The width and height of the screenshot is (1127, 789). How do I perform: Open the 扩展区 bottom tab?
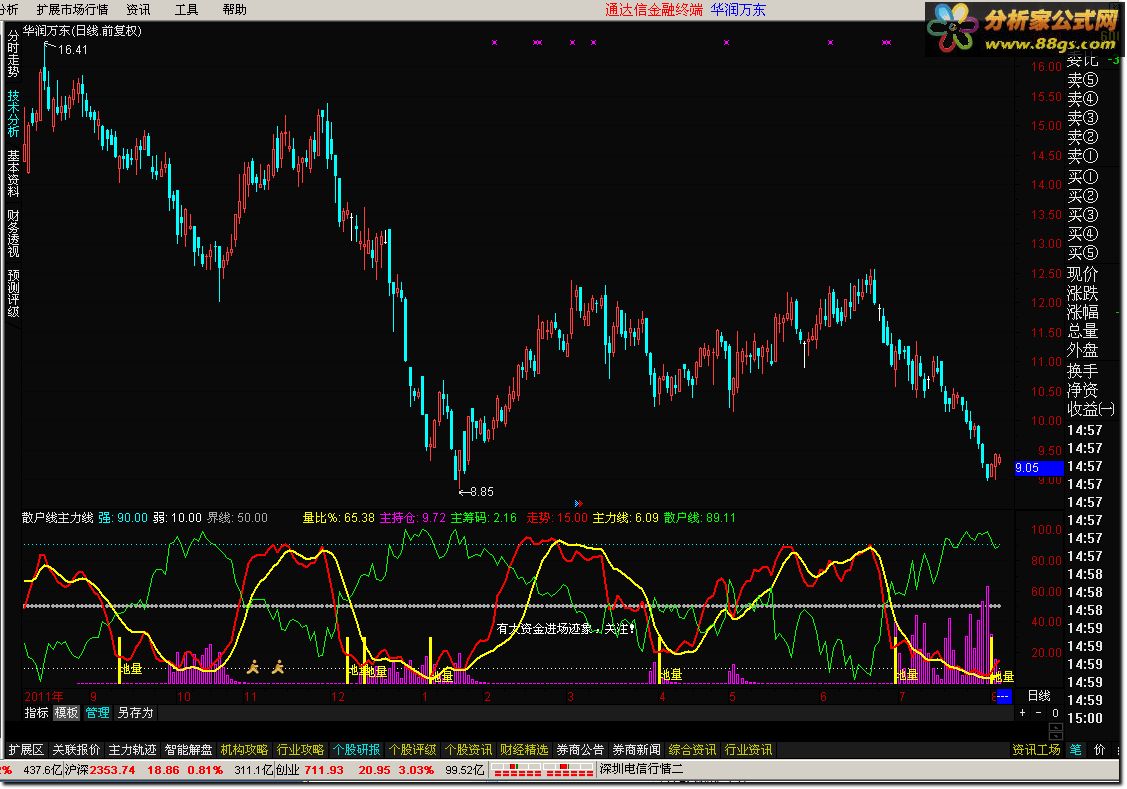pyautogui.click(x=25, y=749)
